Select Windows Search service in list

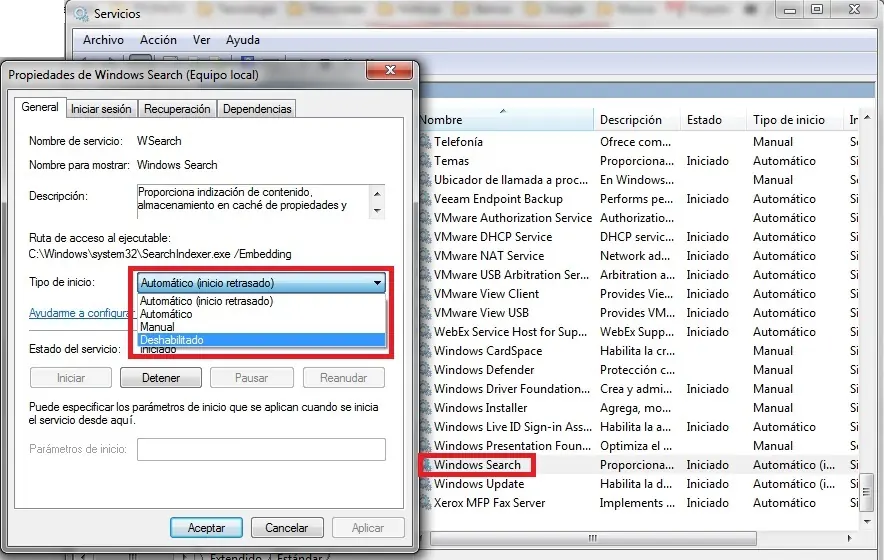click(639, 465)
